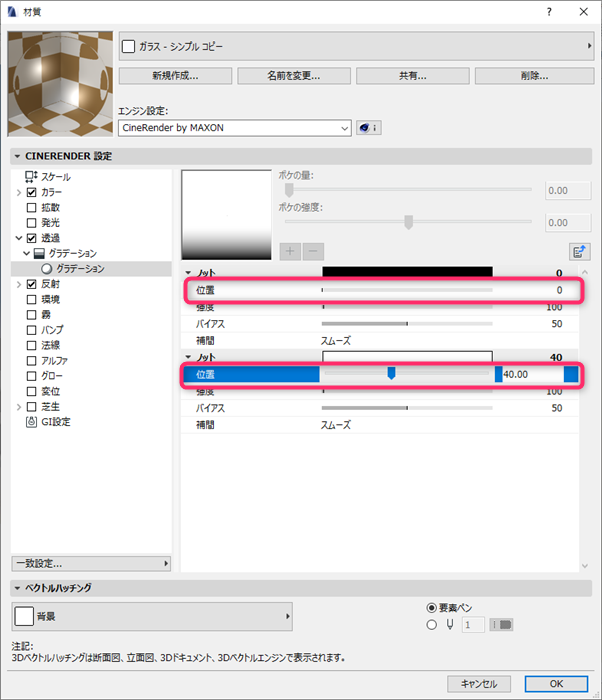
Task: Enable the アルファ checkbox
Action: (x=31, y=361)
